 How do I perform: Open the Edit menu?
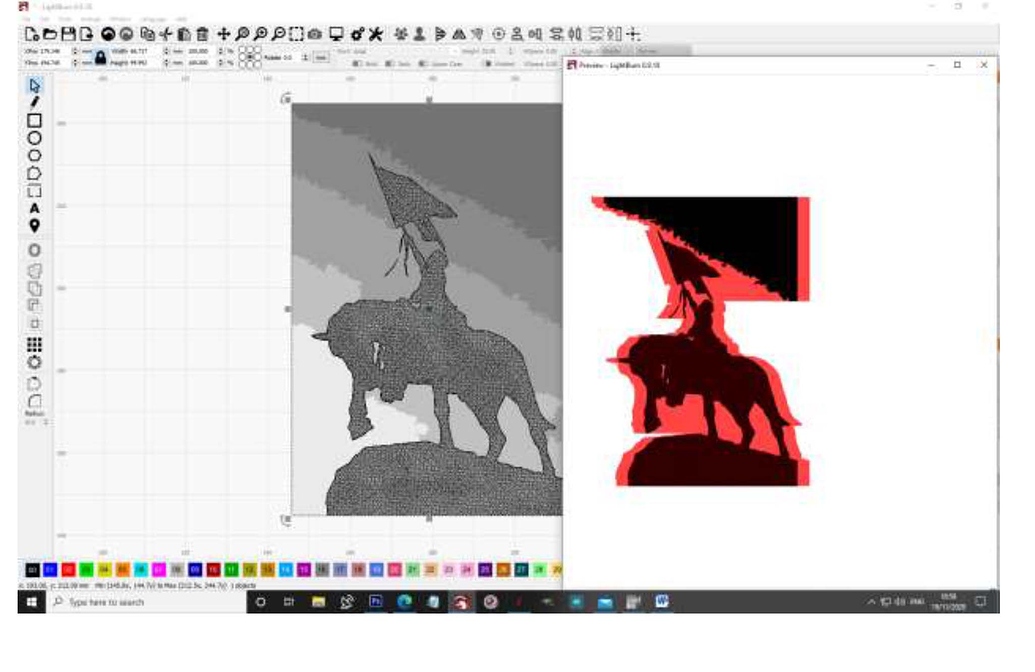42,16
